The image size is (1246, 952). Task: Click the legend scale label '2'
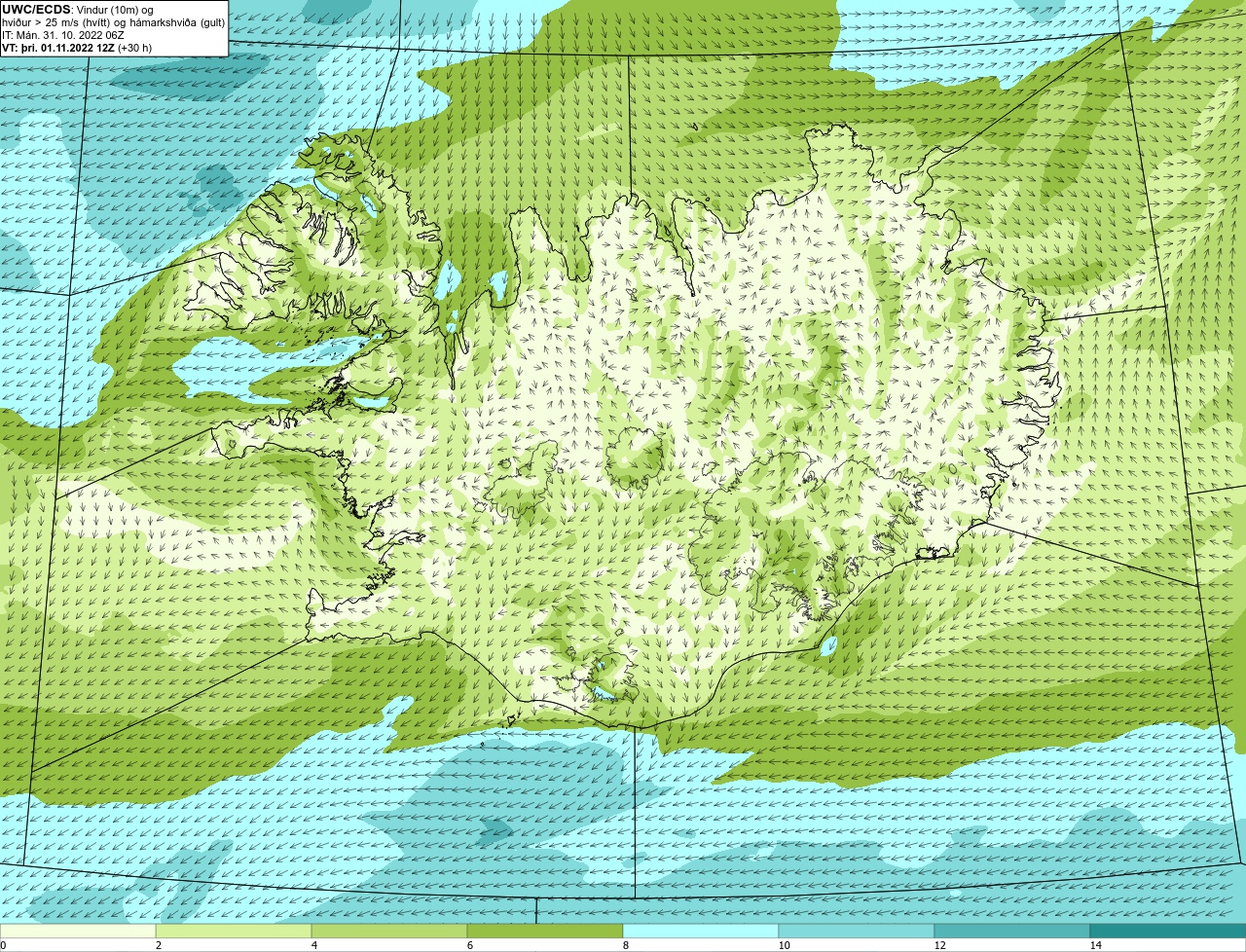[x=158, y=945]
